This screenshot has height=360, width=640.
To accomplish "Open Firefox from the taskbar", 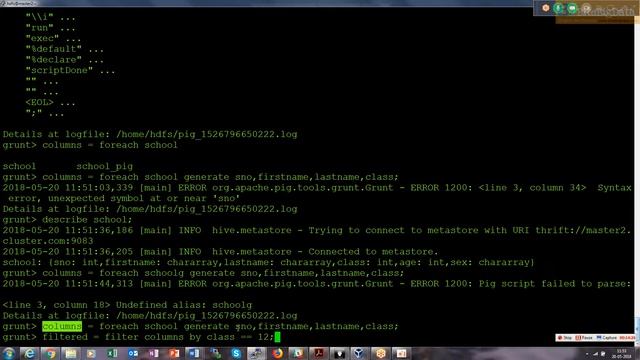I will (278, 353).
